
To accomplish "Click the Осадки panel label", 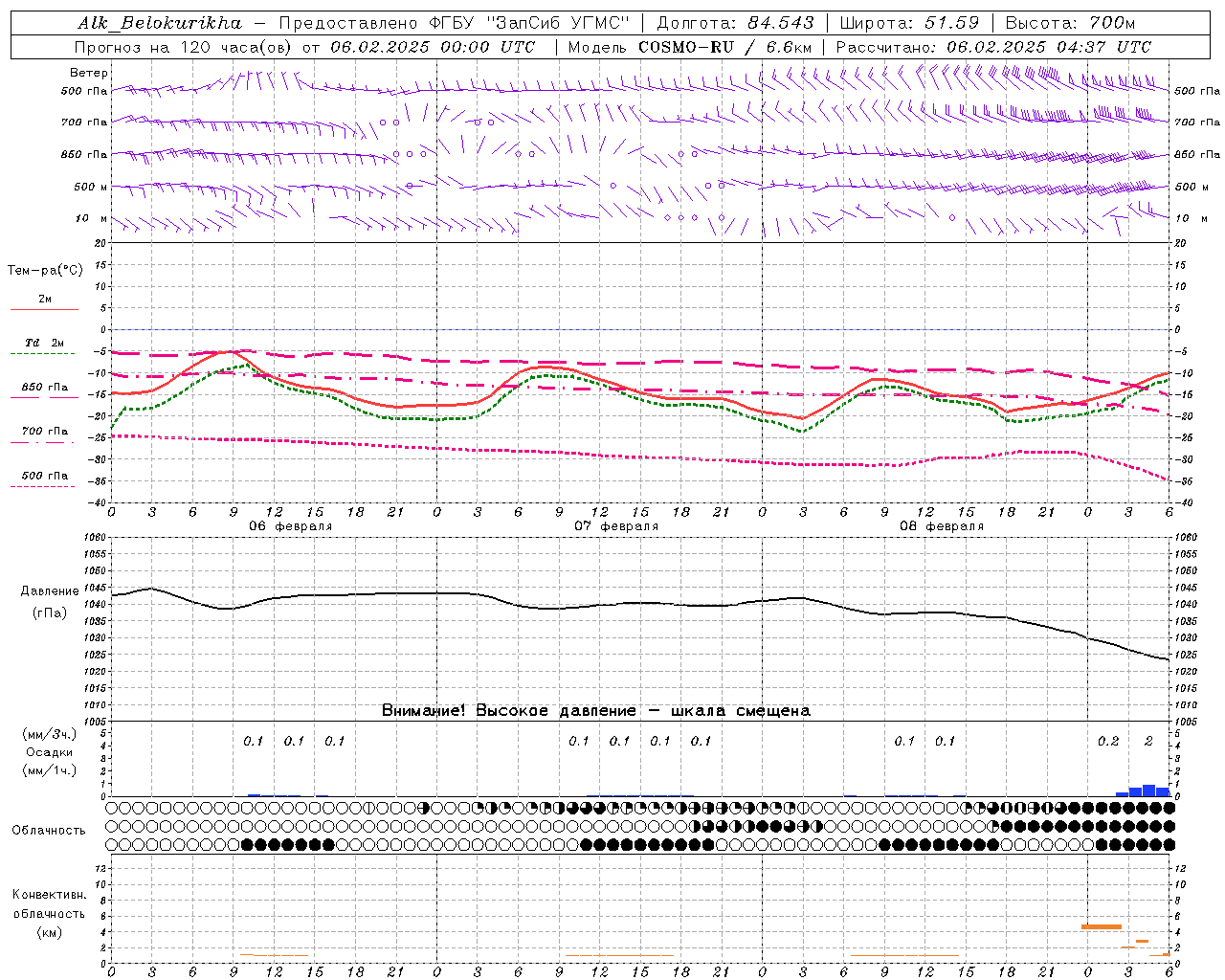I will pyautogui.click(x=50, y=752).
